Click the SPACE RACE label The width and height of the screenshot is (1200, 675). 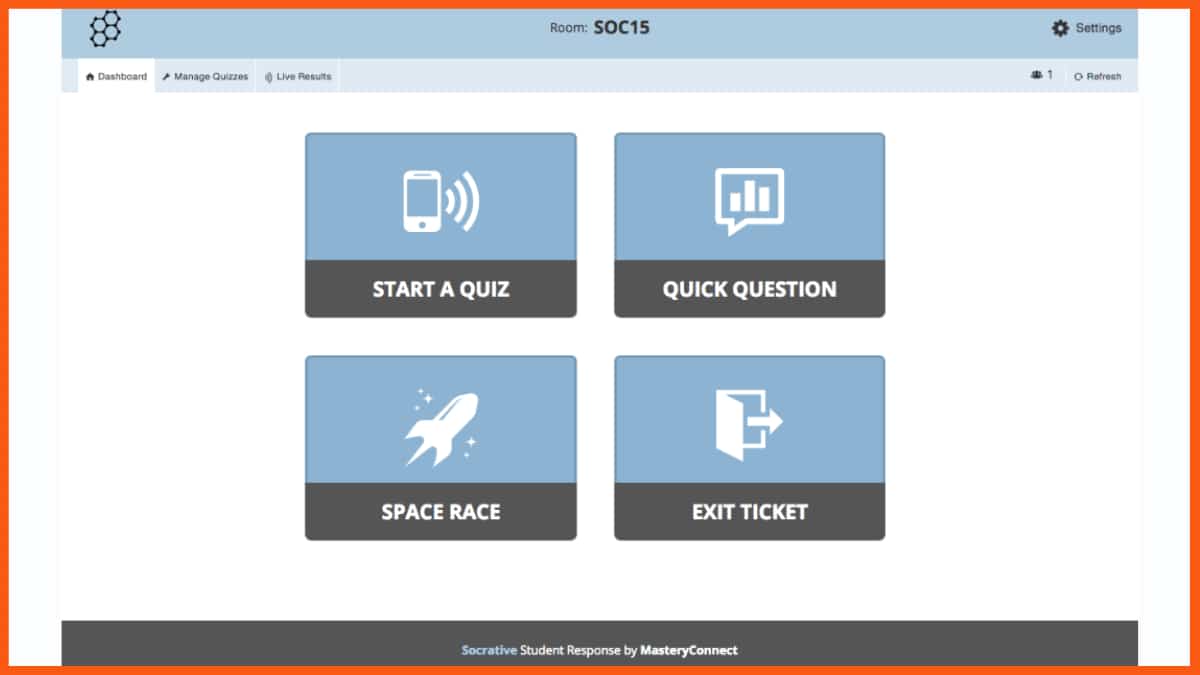(441, 512)
